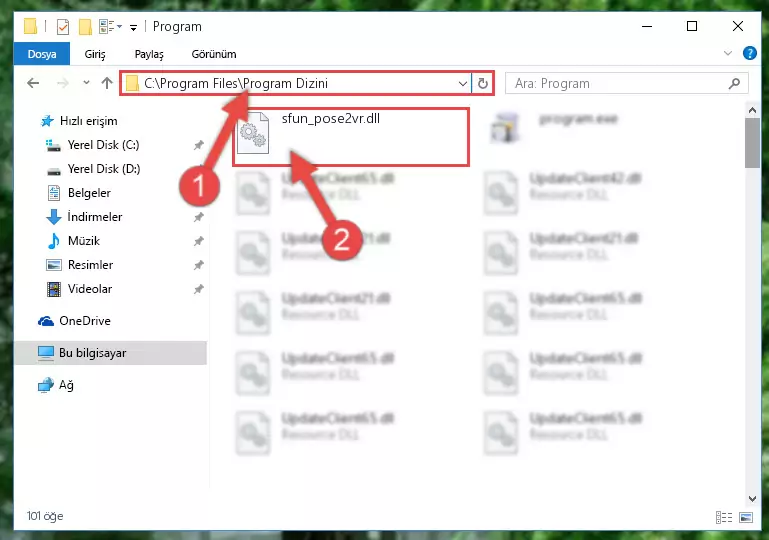Expand the address bar history dropdown
769x540 pixels.
click(x=462, y=84)
